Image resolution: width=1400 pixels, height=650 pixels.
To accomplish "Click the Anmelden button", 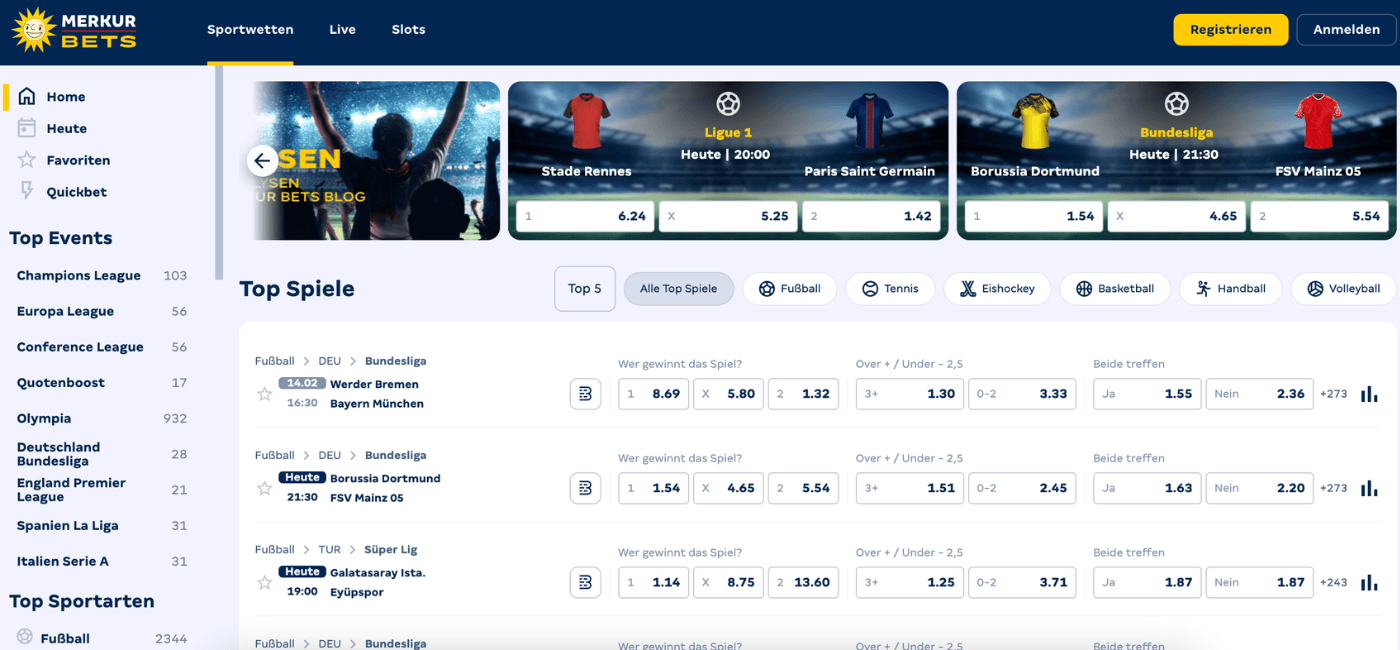I will (1345, 30).
